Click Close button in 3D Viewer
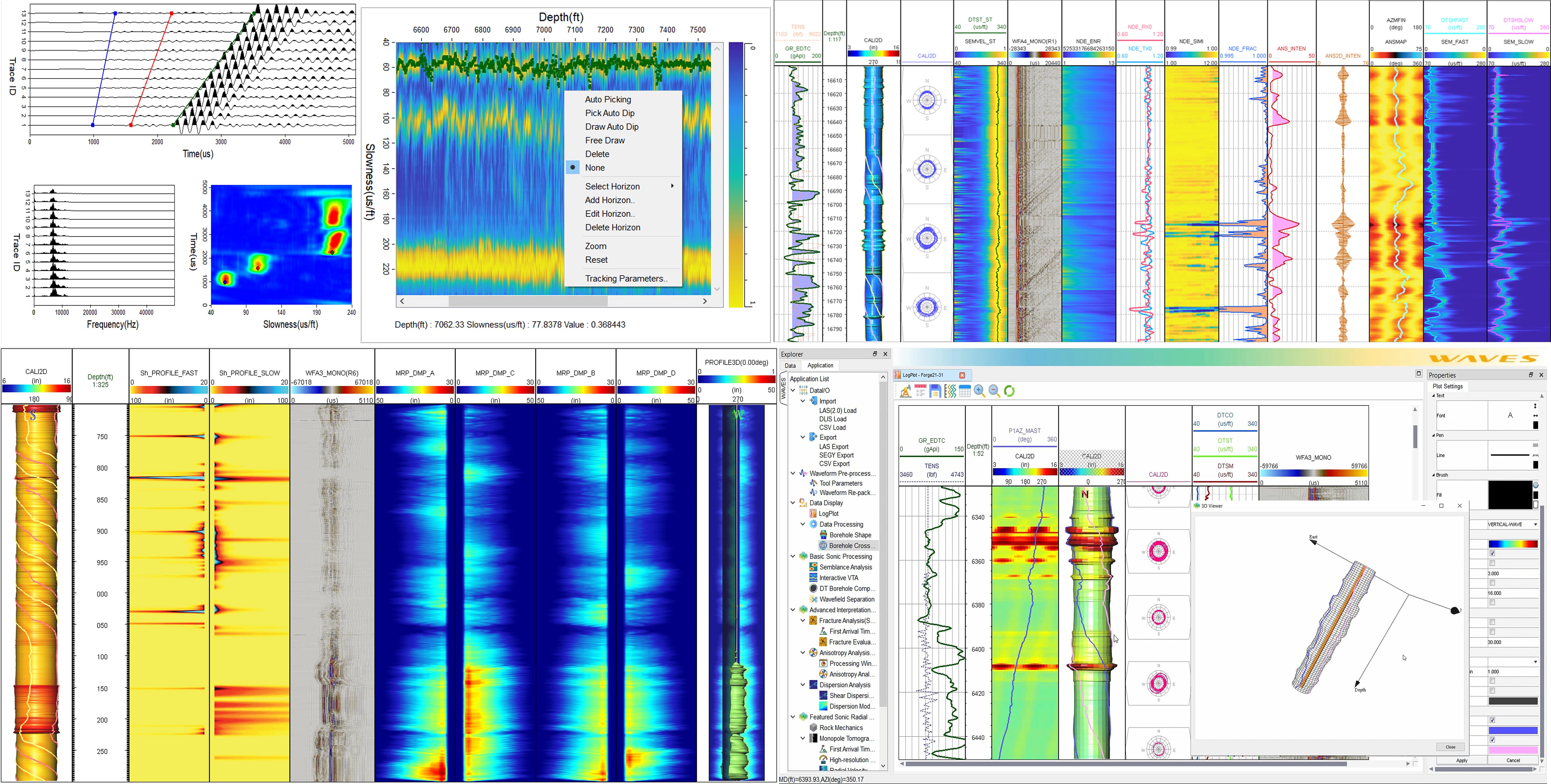Viewport: 1551px width, 784px height. click(x=1450, y=747)
